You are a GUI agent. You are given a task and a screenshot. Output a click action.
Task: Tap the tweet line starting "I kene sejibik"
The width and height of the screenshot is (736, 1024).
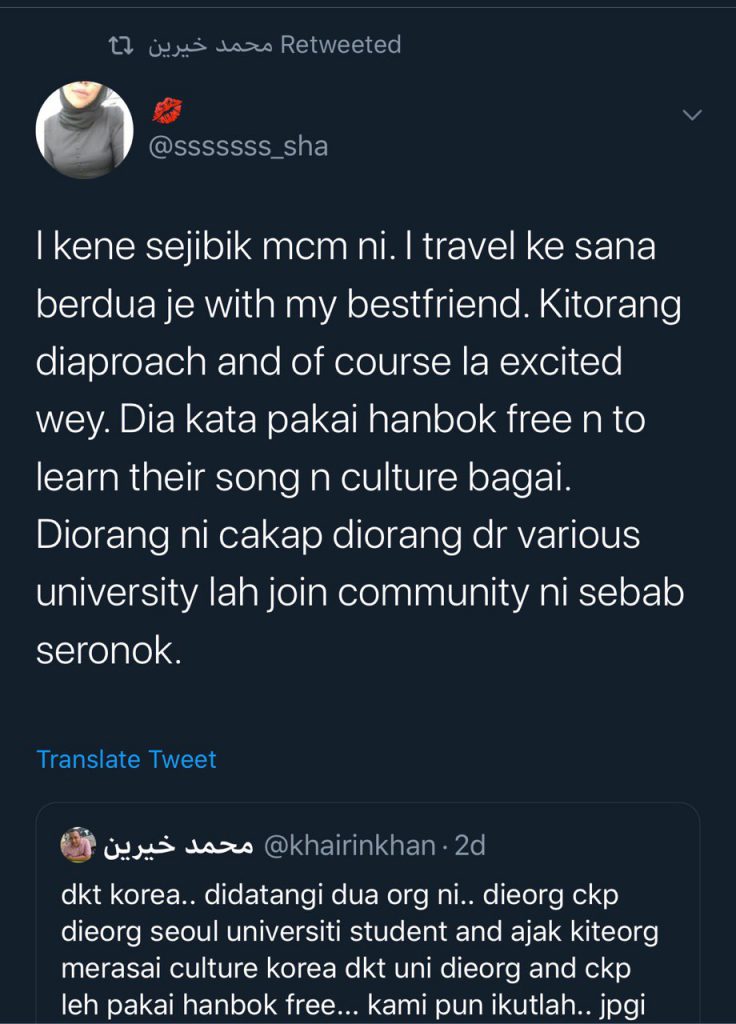pos(346,247)
